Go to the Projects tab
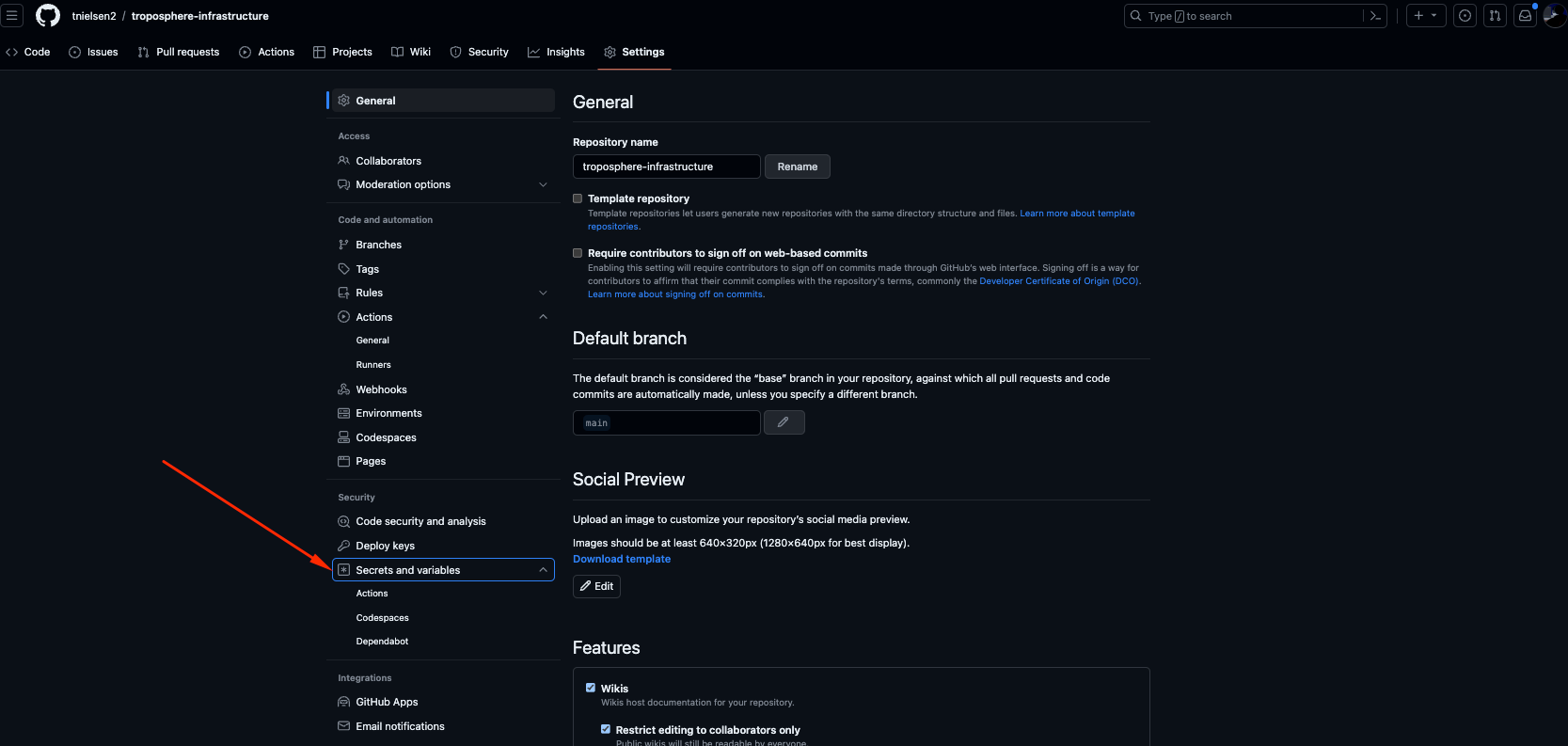1568x746 pixels. pos(343,52)
